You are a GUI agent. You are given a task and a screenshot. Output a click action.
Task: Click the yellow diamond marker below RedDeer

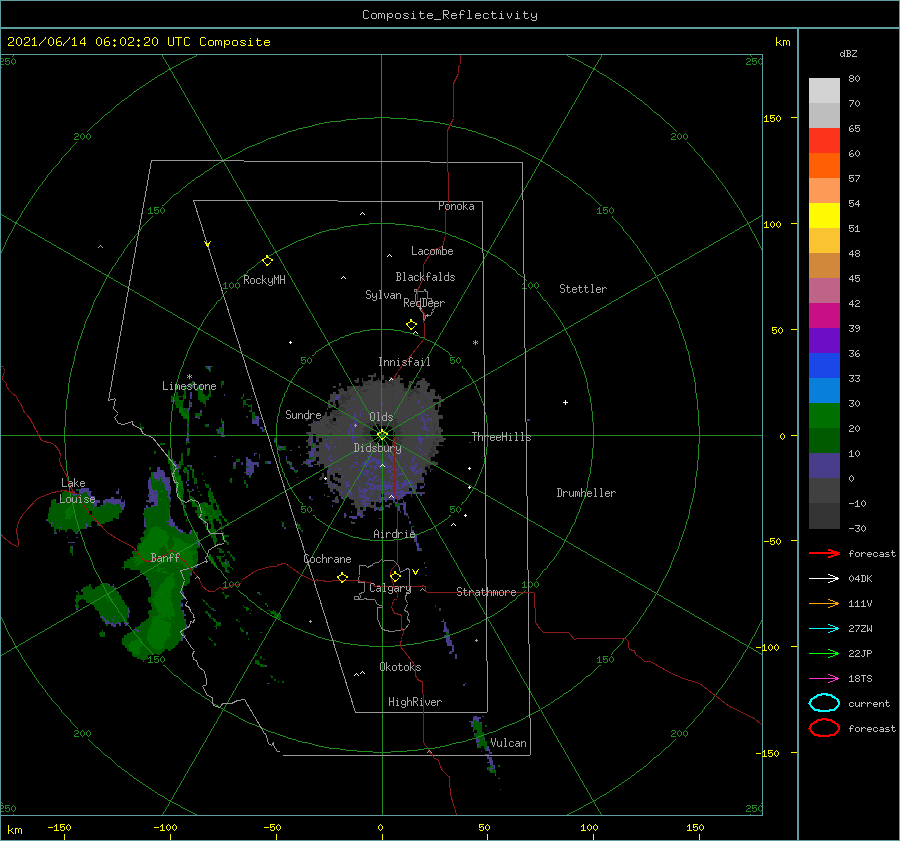tap(412, 325)
